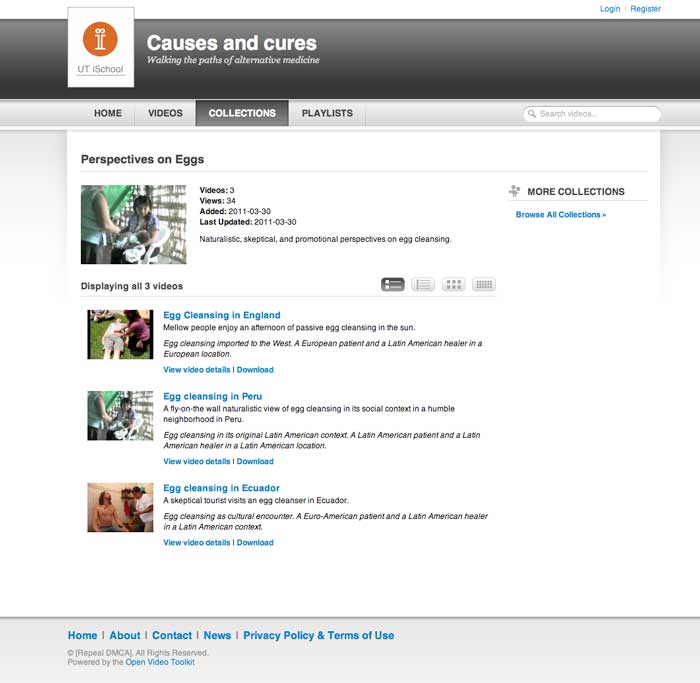Download the Egg cleansing in Peru video
This screenshot has width=700, height=683.
coord(255,462)
